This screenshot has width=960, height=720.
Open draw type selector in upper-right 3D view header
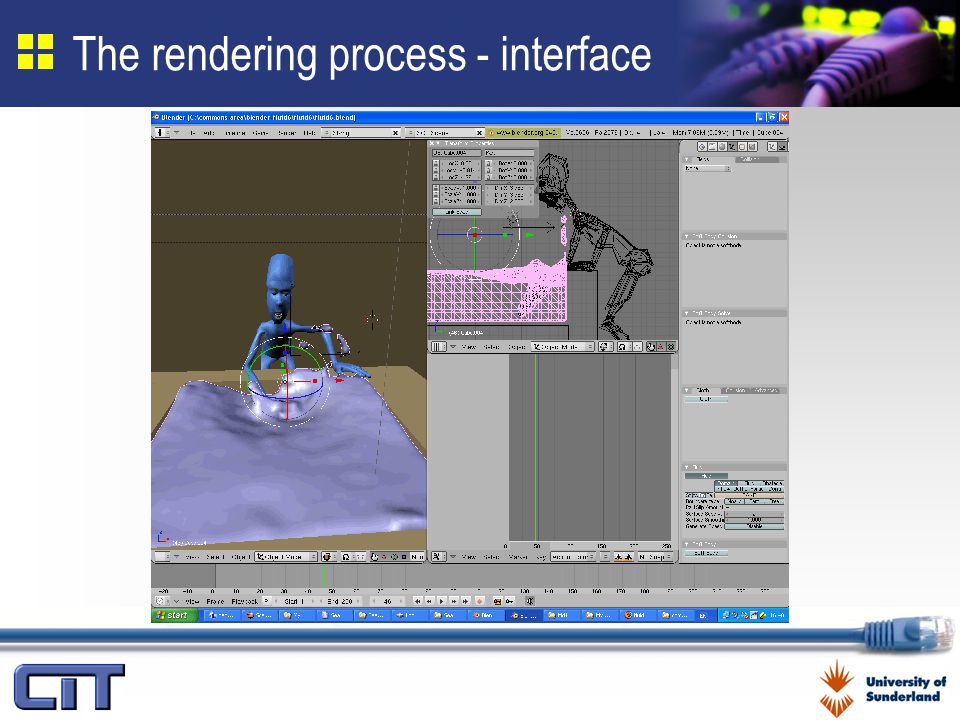[606, 347]
